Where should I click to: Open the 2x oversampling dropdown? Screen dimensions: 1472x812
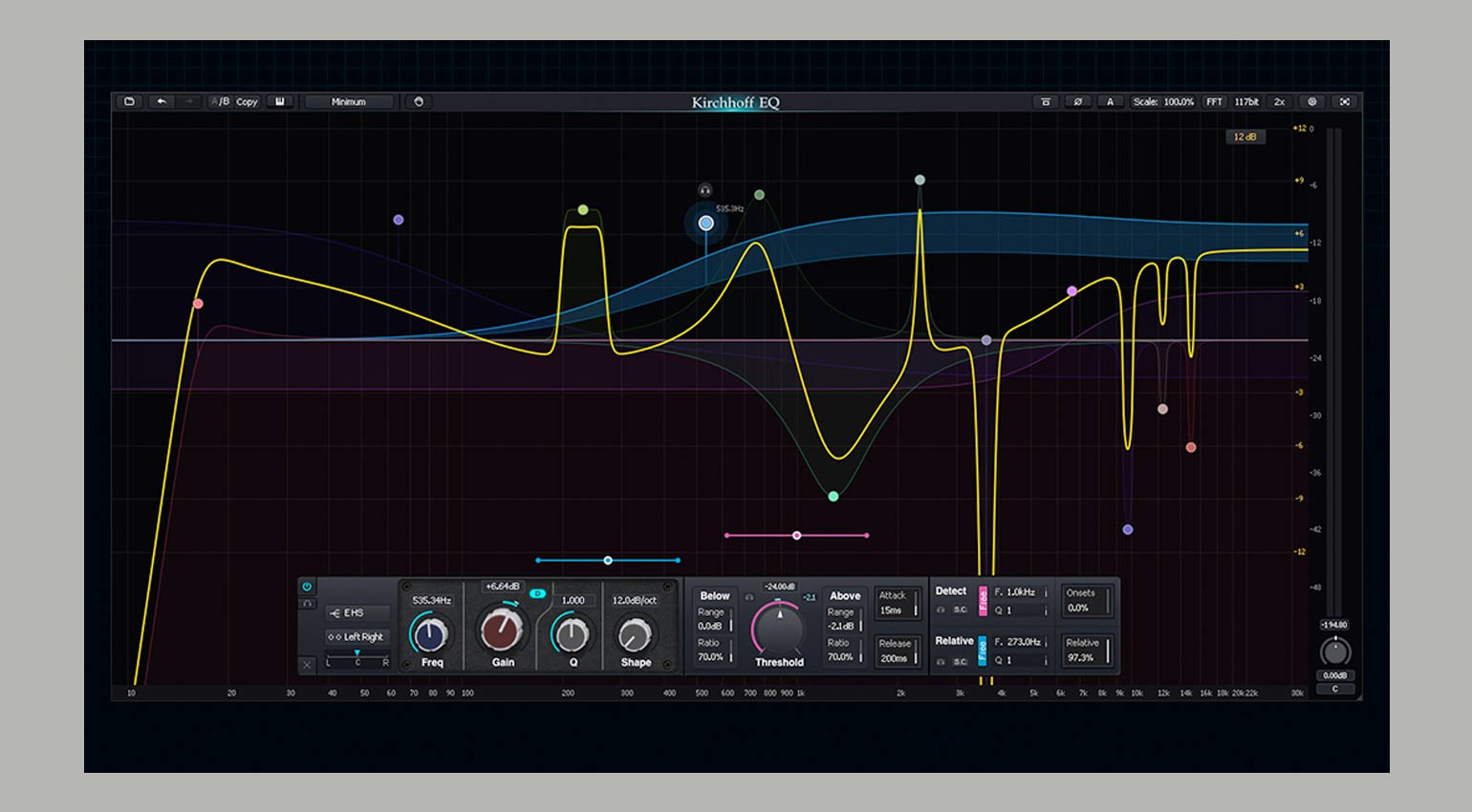click(x=1279, y=101)
